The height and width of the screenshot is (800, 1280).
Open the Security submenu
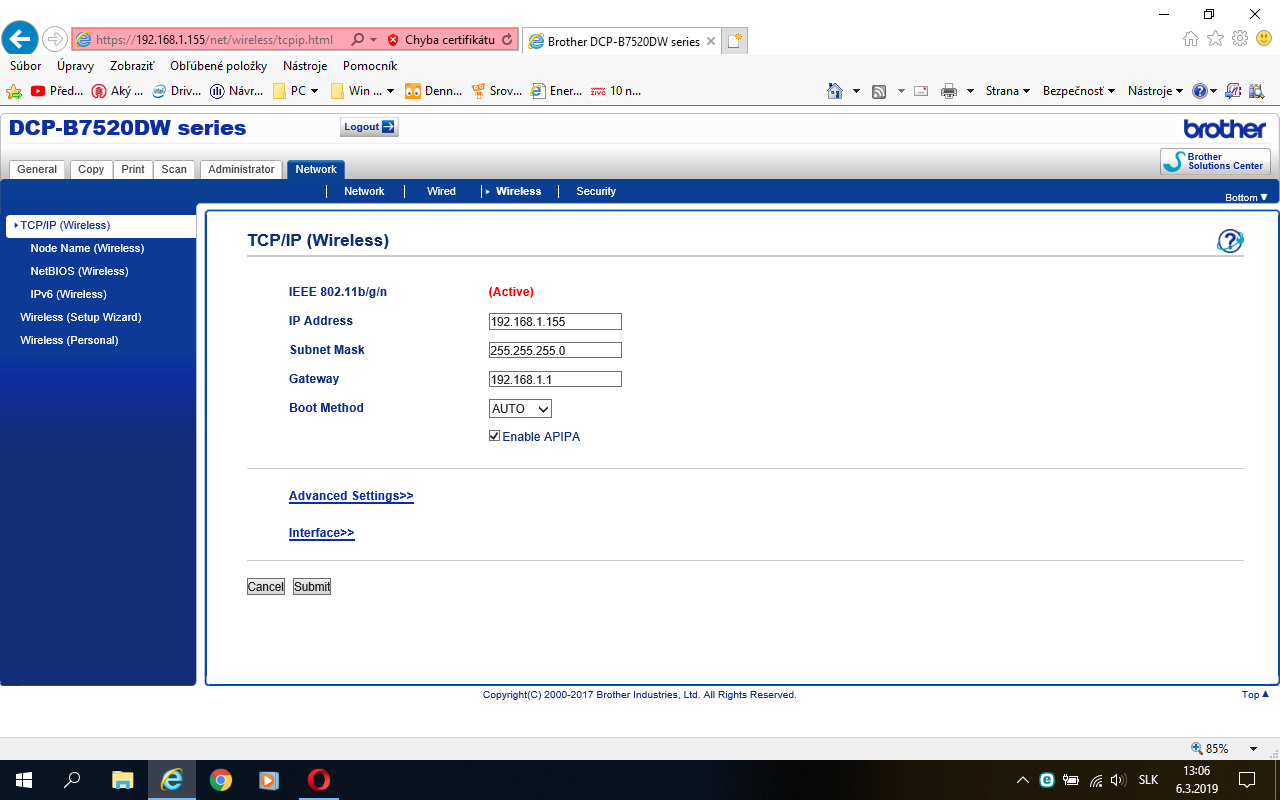pos(596,191)
